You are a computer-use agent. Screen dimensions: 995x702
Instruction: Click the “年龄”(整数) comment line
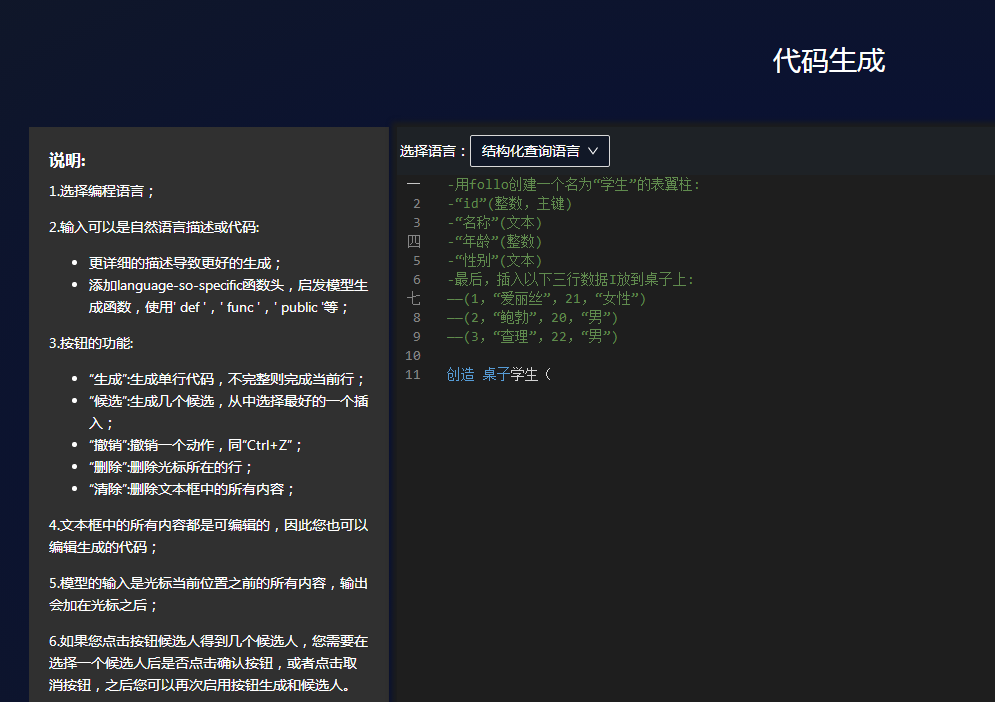point(494,242)
